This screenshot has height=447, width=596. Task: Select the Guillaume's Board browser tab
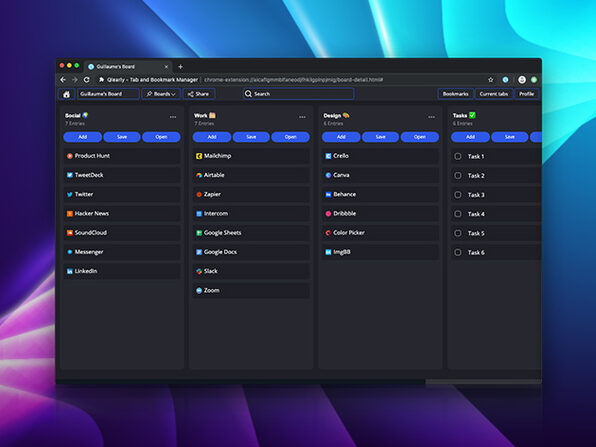[x=128, y=67]
